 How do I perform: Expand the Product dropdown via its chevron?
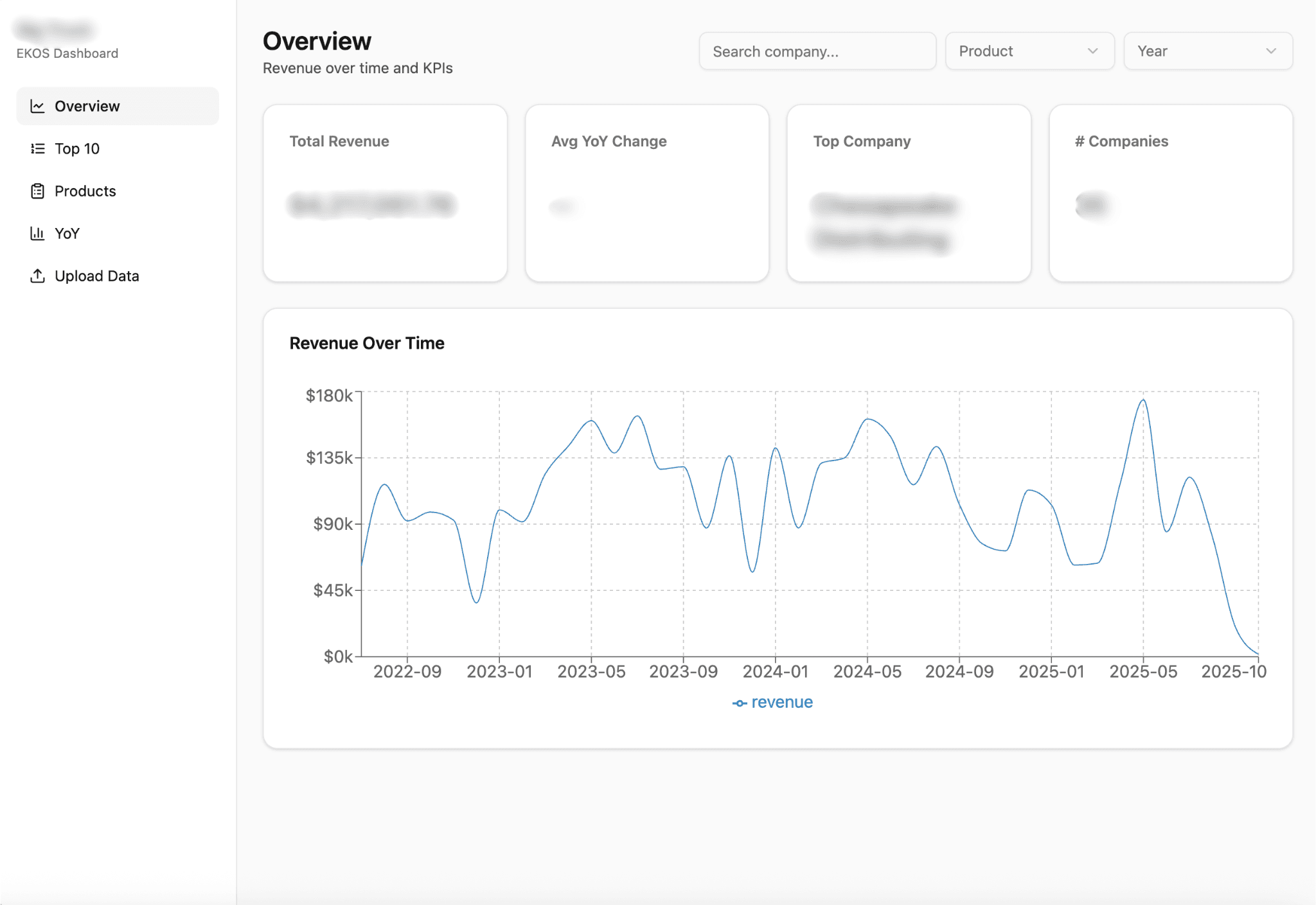point(1092,51)
